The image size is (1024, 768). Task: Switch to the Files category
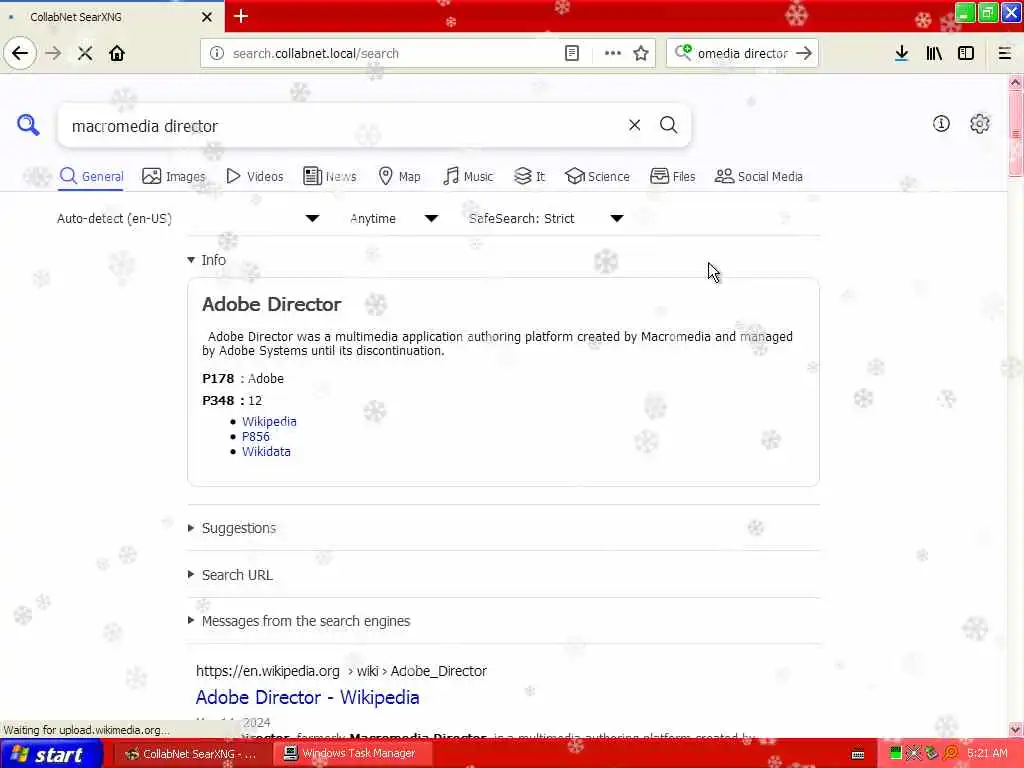673,176
